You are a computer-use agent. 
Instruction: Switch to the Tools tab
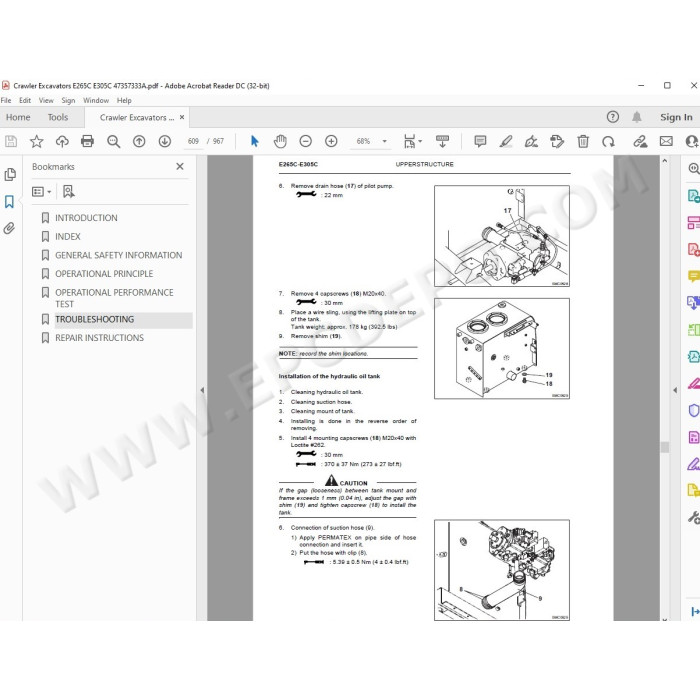pyautogui.click(x=58, y=117)
